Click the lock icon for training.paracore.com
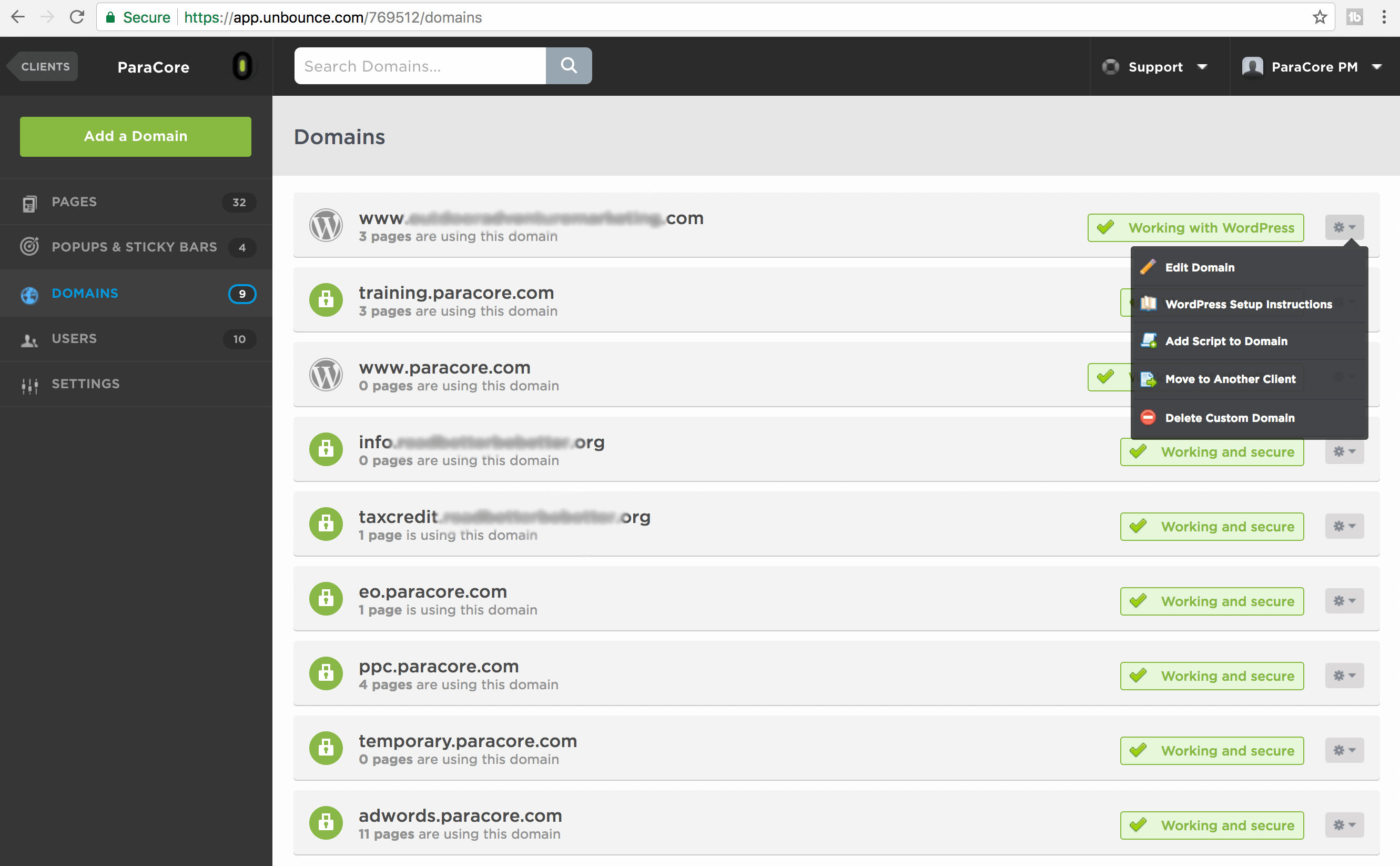This screenshot has width=1400, height=866. [x=326, y=299]
